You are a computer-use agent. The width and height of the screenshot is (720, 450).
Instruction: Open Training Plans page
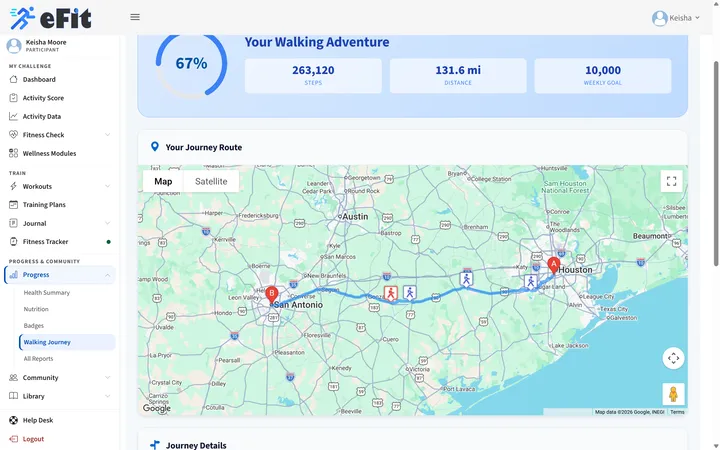click(x=44, y=204)
